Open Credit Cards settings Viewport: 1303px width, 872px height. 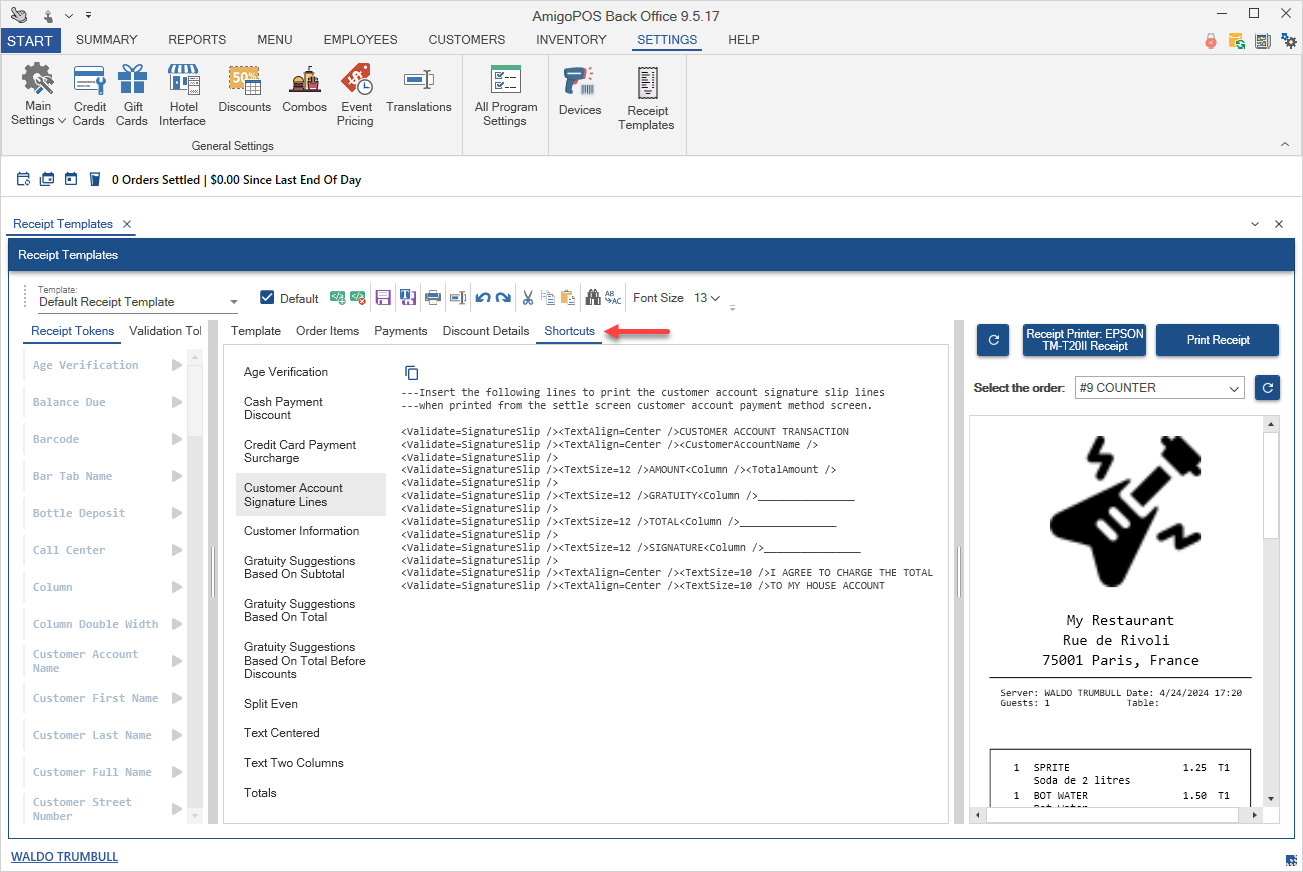[x=89, y=95]
